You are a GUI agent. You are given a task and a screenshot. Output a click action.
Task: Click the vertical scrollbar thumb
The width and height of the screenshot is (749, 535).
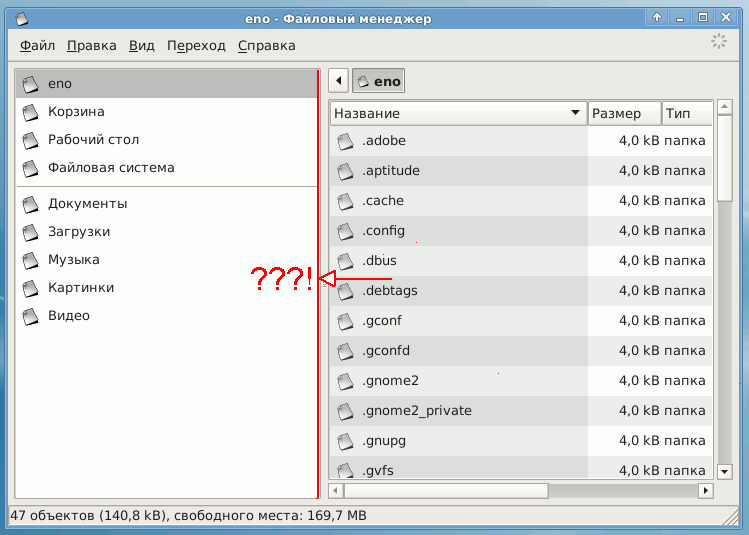pyautogui.click(x=725, y=158)
